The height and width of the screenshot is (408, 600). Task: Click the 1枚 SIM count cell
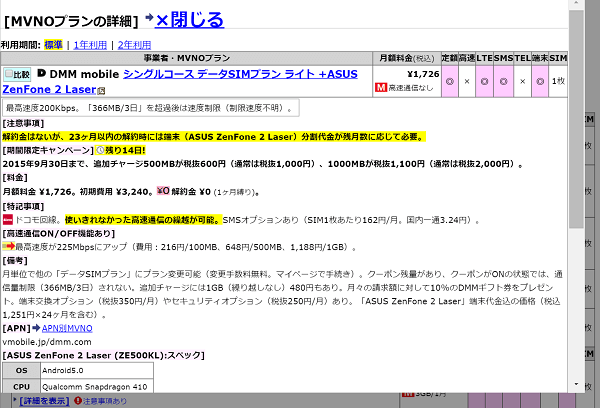pyautogui.click(x=558, y=81)
